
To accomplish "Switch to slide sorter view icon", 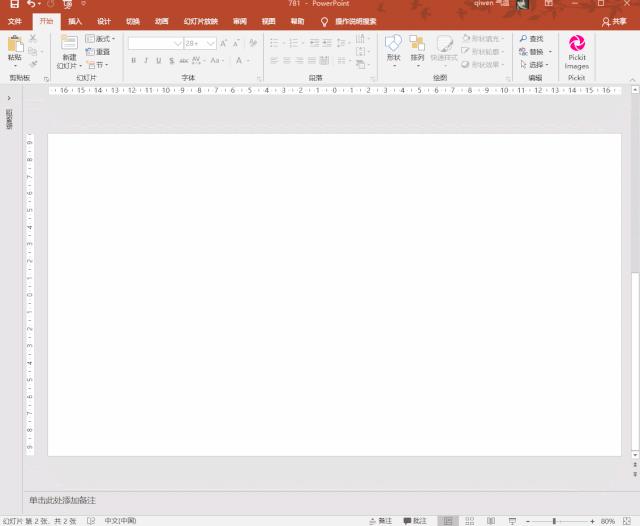I will [469, 521].
